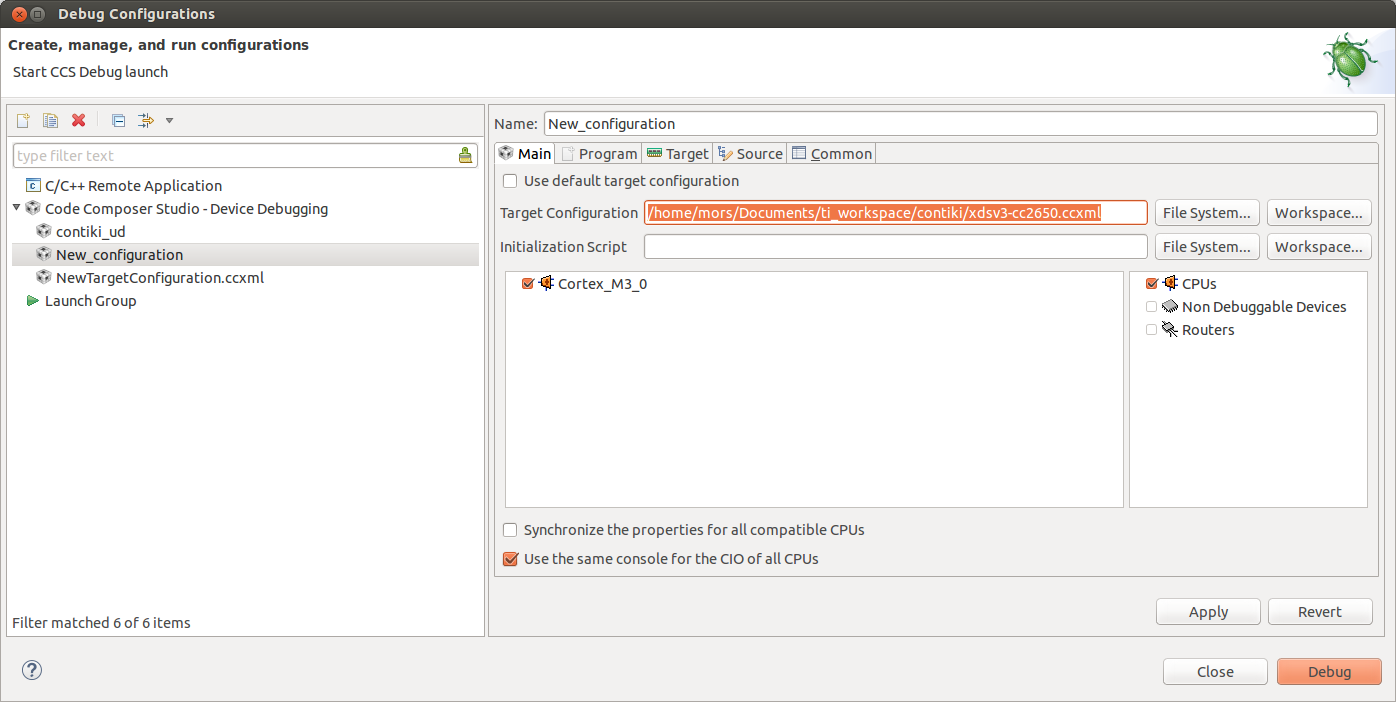Collapse Code Composer Studio - Device Debugging node

point(17,209)
